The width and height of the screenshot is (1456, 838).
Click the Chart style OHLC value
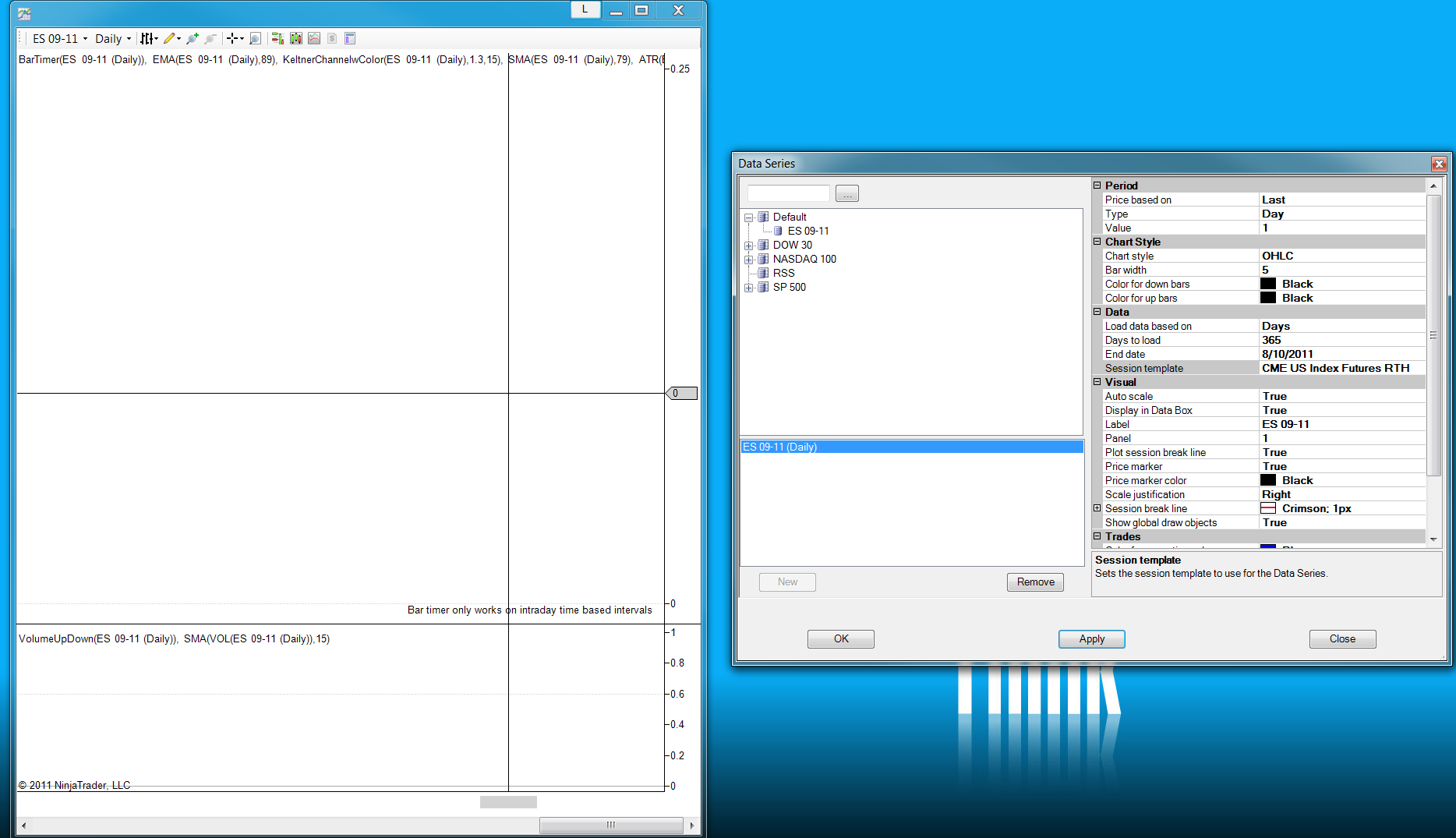pyautogui.click(x=1342, y=256)
